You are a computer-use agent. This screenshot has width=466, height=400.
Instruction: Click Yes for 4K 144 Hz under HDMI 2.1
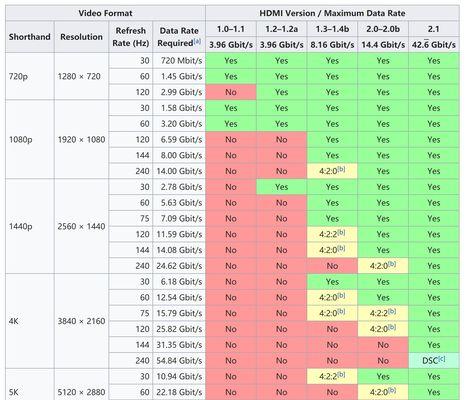click(x=434, y=345)
